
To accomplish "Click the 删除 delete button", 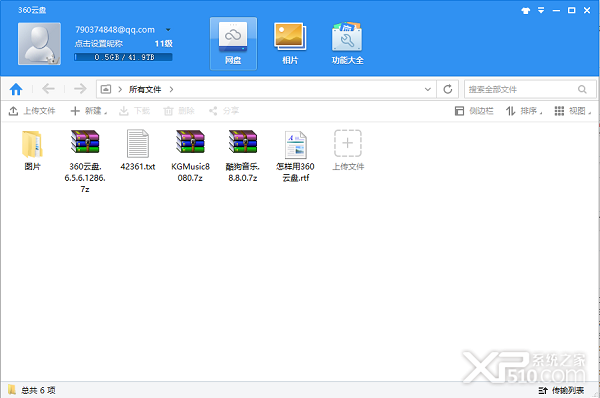I will (x=179, y=111).
